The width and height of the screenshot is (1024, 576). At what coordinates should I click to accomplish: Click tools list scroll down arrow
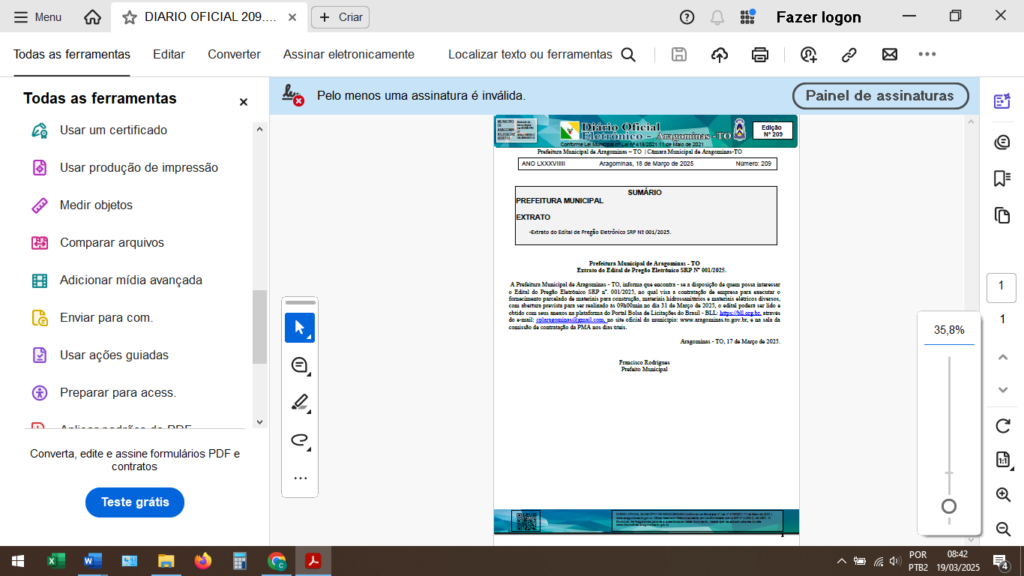click(x=260, y=423)
